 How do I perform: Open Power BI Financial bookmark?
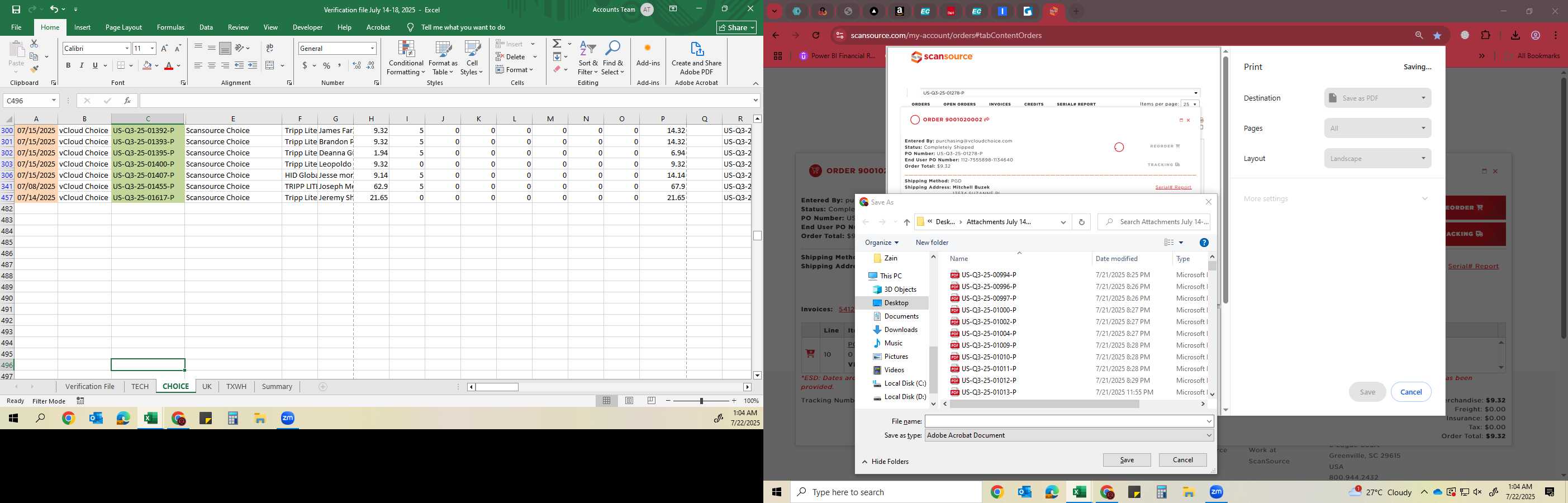(838, 56)
